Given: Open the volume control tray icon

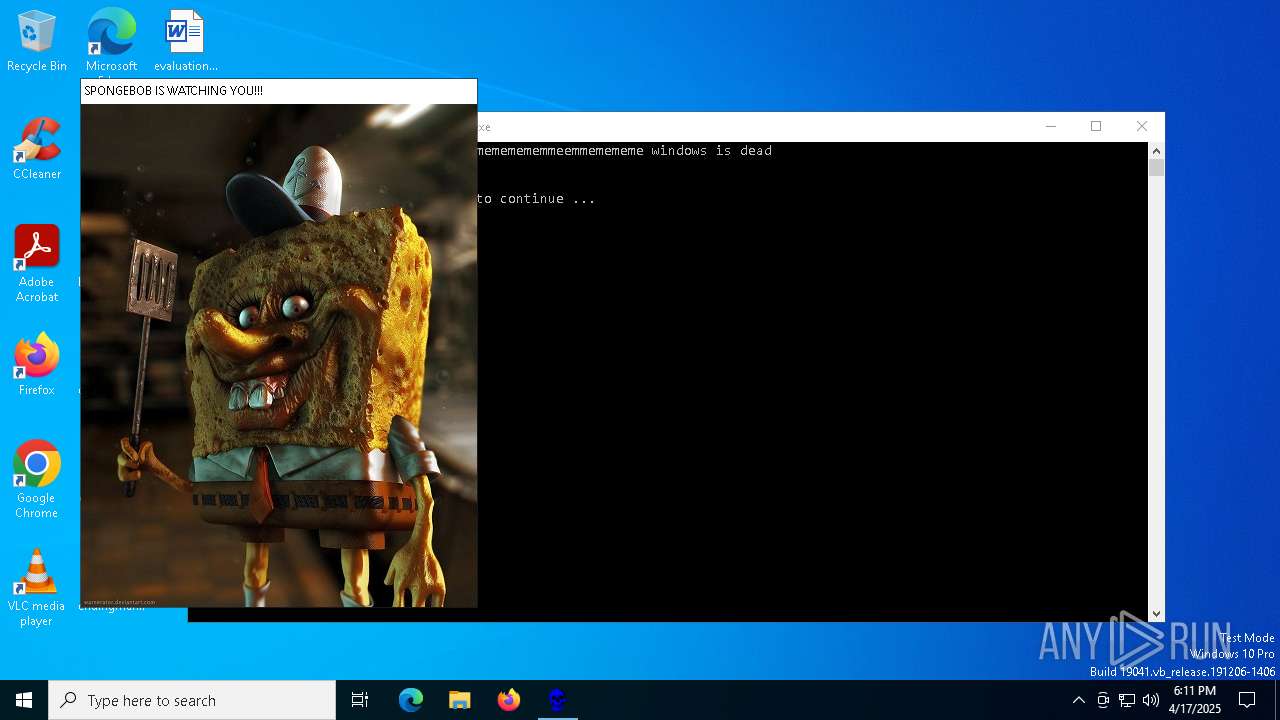Looking at the screenshot, I should click(1151, 700).
